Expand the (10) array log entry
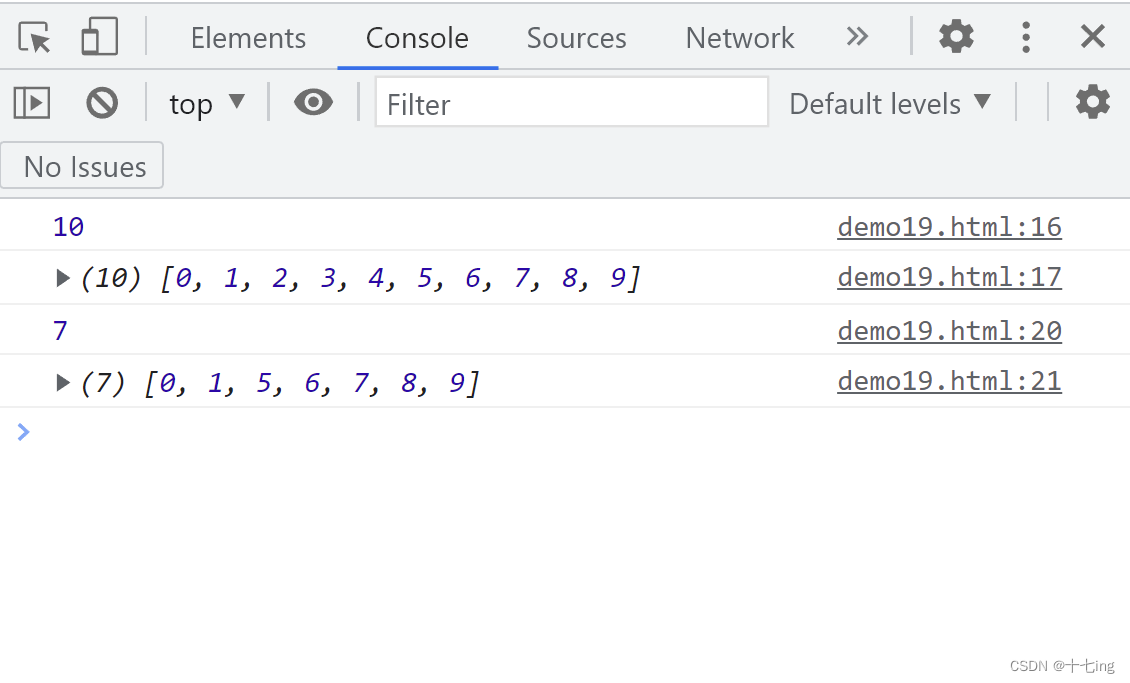The image size is (1130, 683). pos(63,278)
